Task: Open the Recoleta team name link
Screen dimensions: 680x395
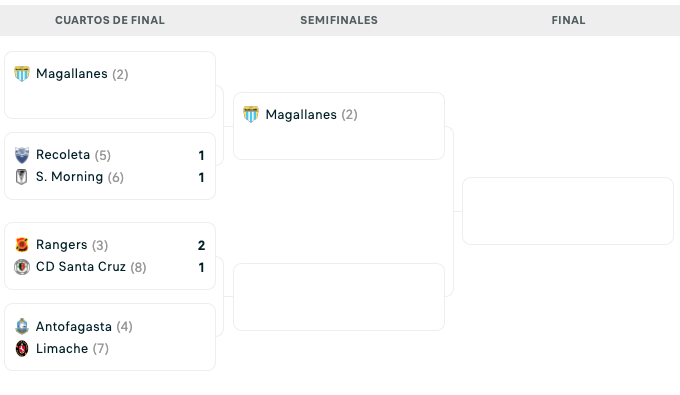Action: pyautogui.click(x=63, y=155)
